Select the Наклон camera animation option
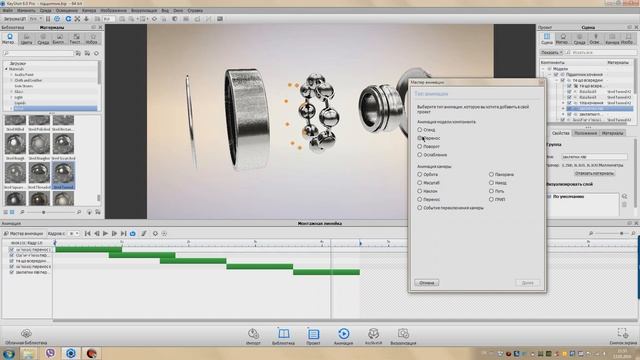Image resolution: width=640 pixels, height=360 pixels. tap(420, 191)
